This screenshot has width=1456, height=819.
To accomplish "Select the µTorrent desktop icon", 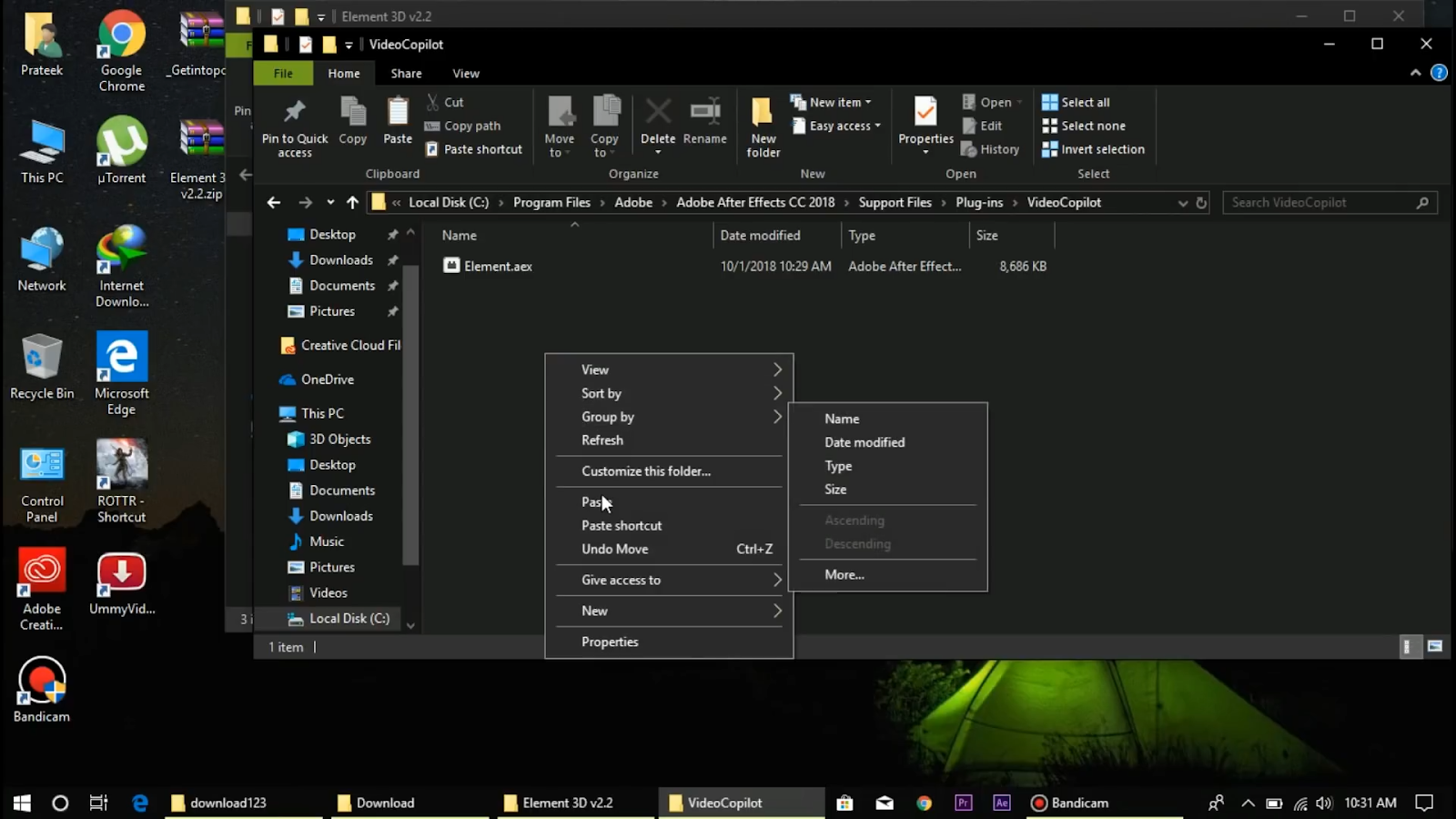I will [x=122, y=150].
